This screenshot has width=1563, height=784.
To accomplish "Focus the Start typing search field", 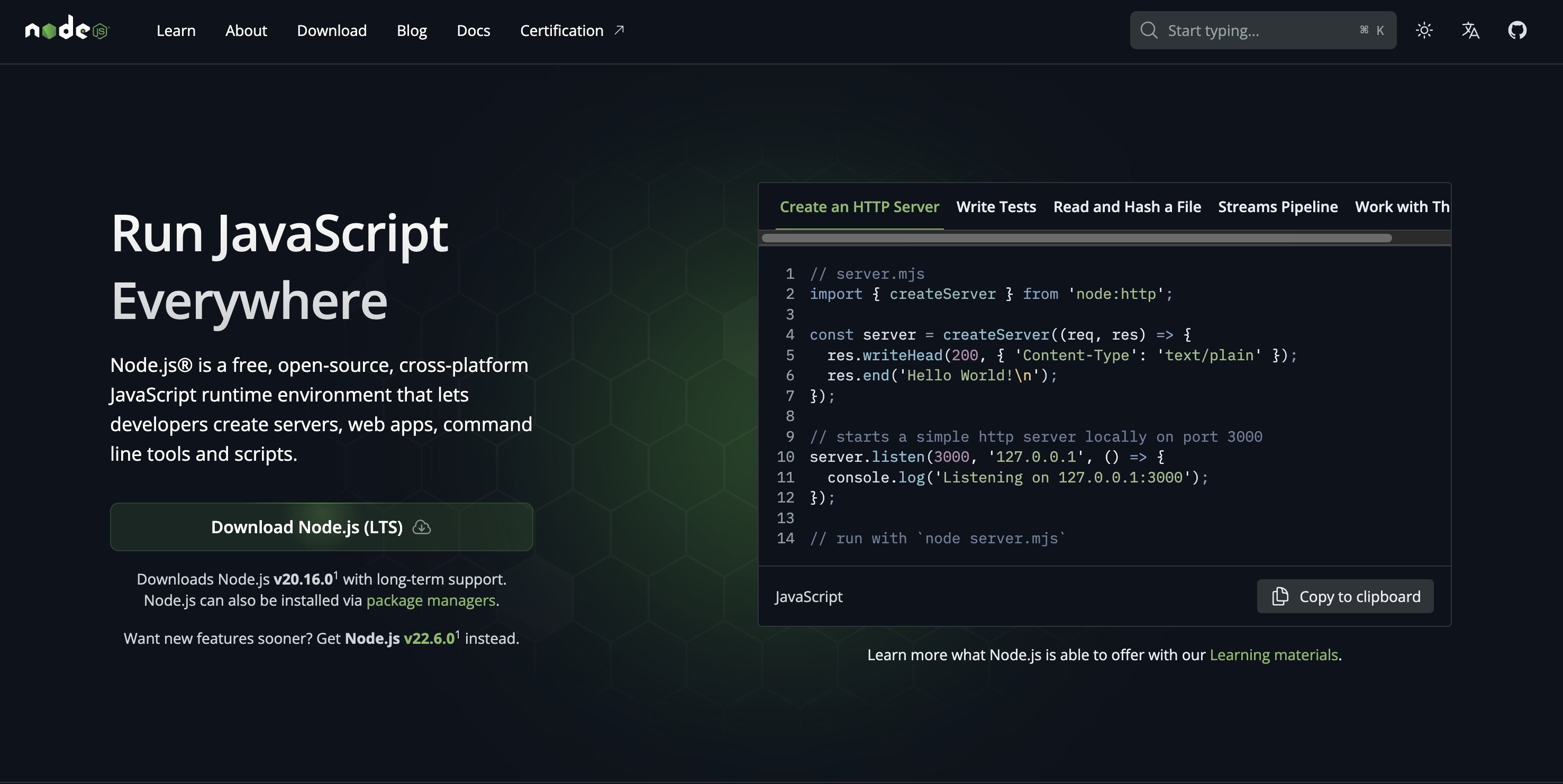I will [1262, 30].
